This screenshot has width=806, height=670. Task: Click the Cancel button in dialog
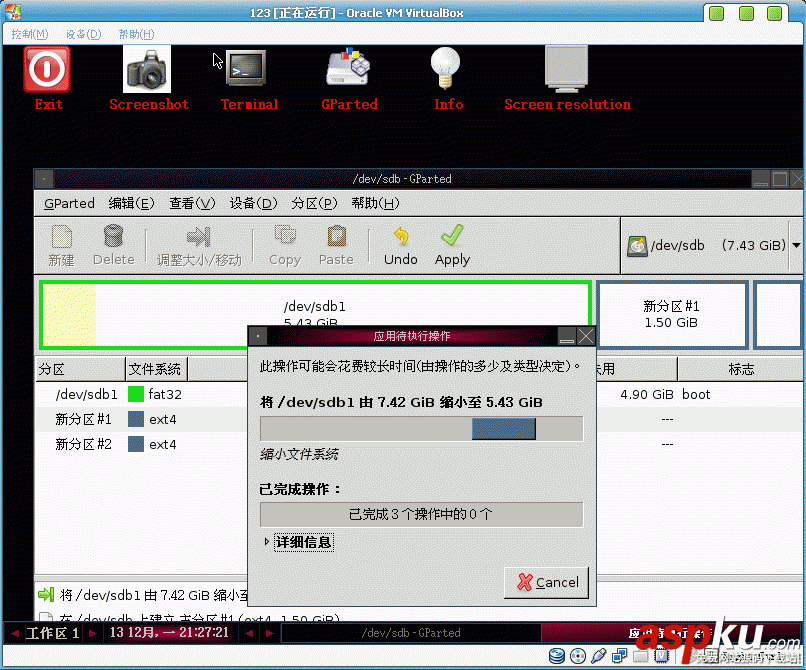546,582
